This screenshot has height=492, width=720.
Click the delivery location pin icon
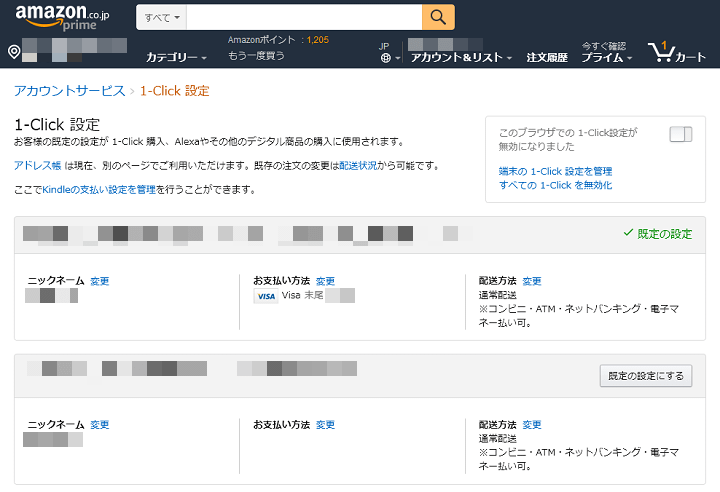(x=14, y=51)
